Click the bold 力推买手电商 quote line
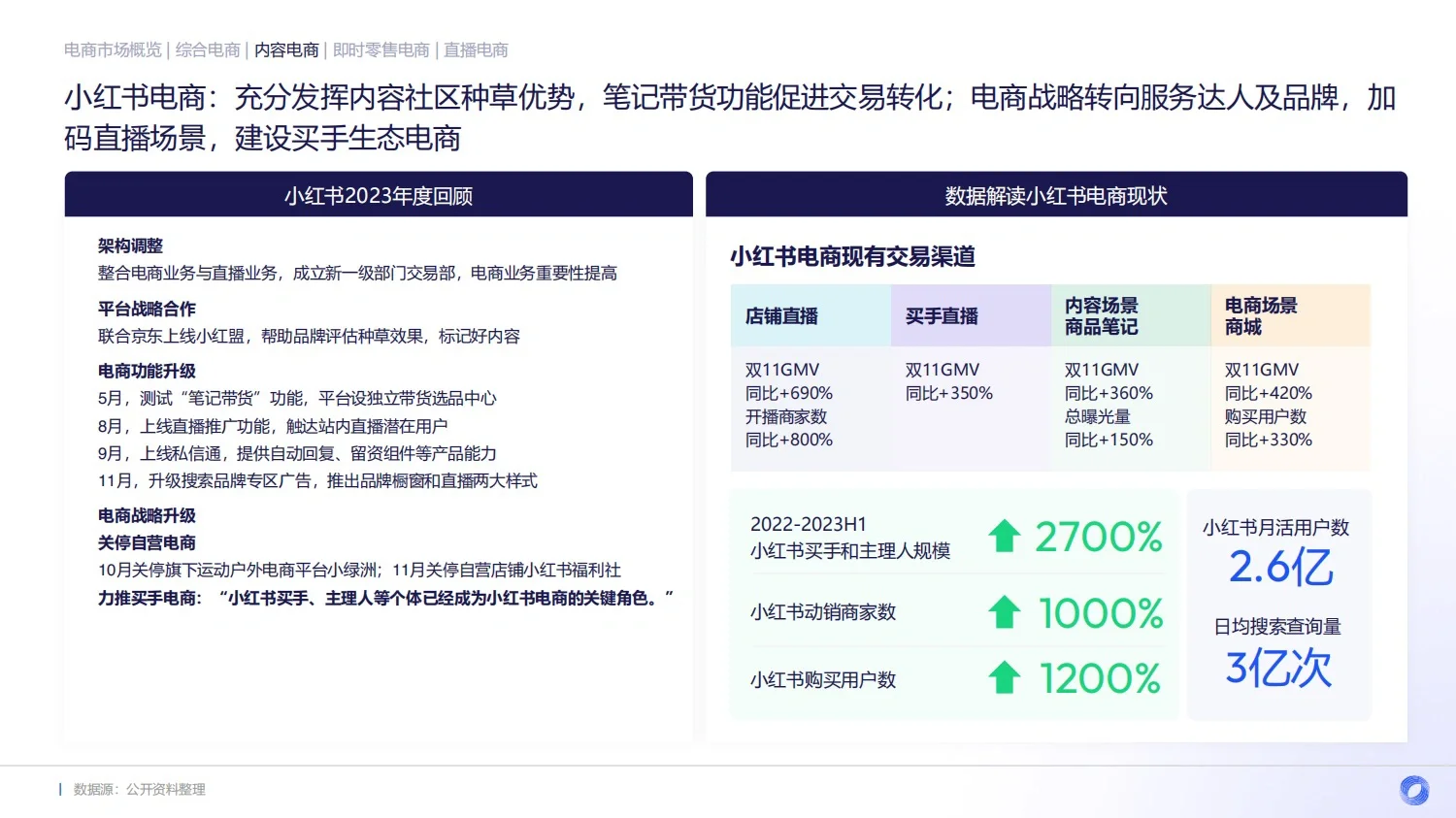The width and height of the screenshot is (1456, 818). [385, 599]
